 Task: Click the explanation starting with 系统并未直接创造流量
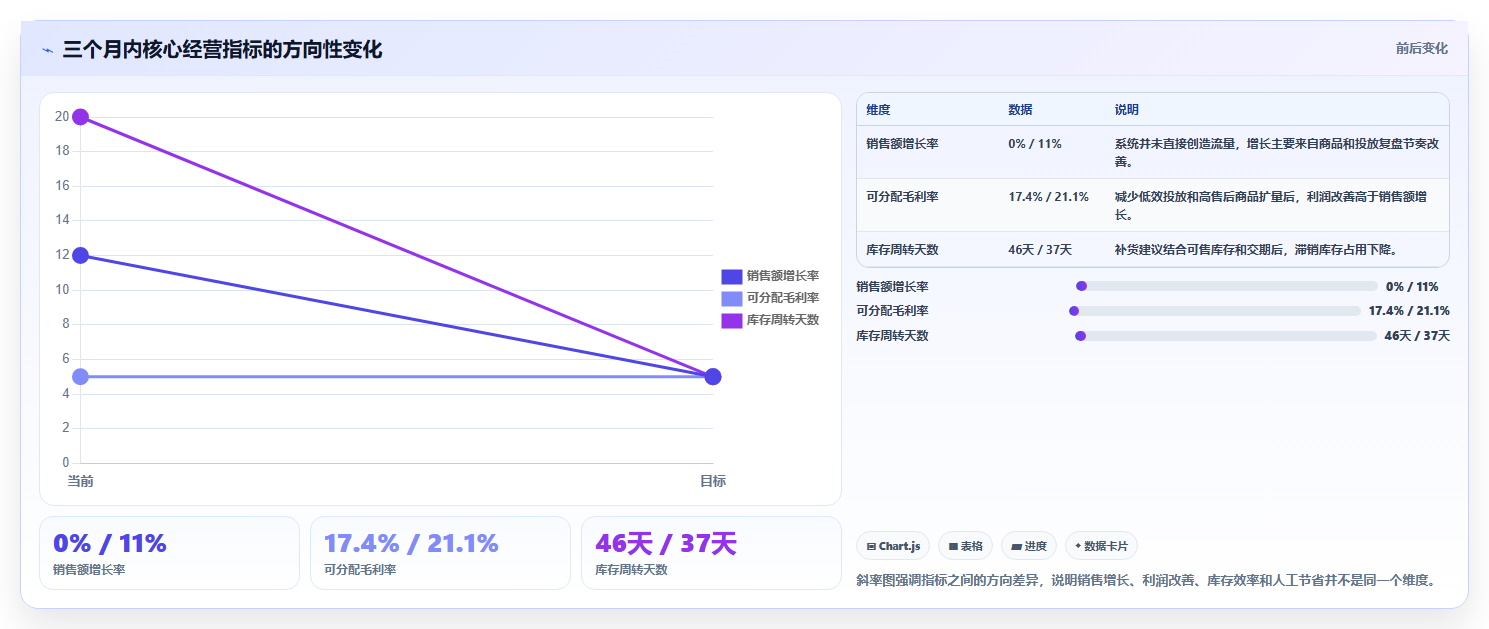(x=1277, y=153)
